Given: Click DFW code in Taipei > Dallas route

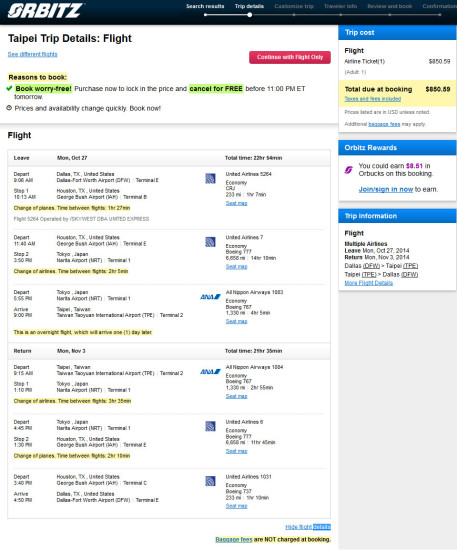Looking at the screenshot, I should (409, 275).
